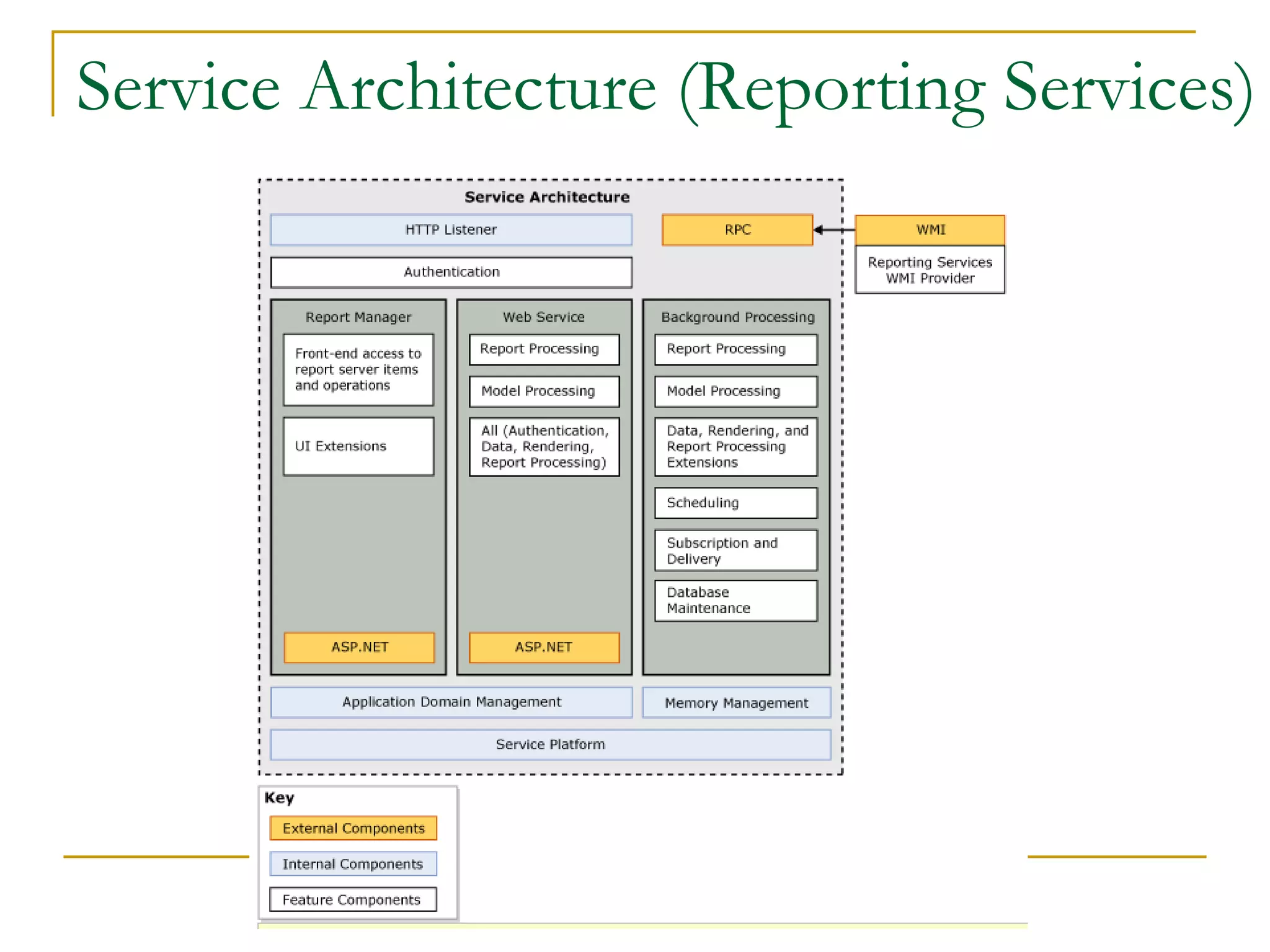Select 'Model Processing' under Web Service
The image size is (1270, 952).
tap(544, 391)
